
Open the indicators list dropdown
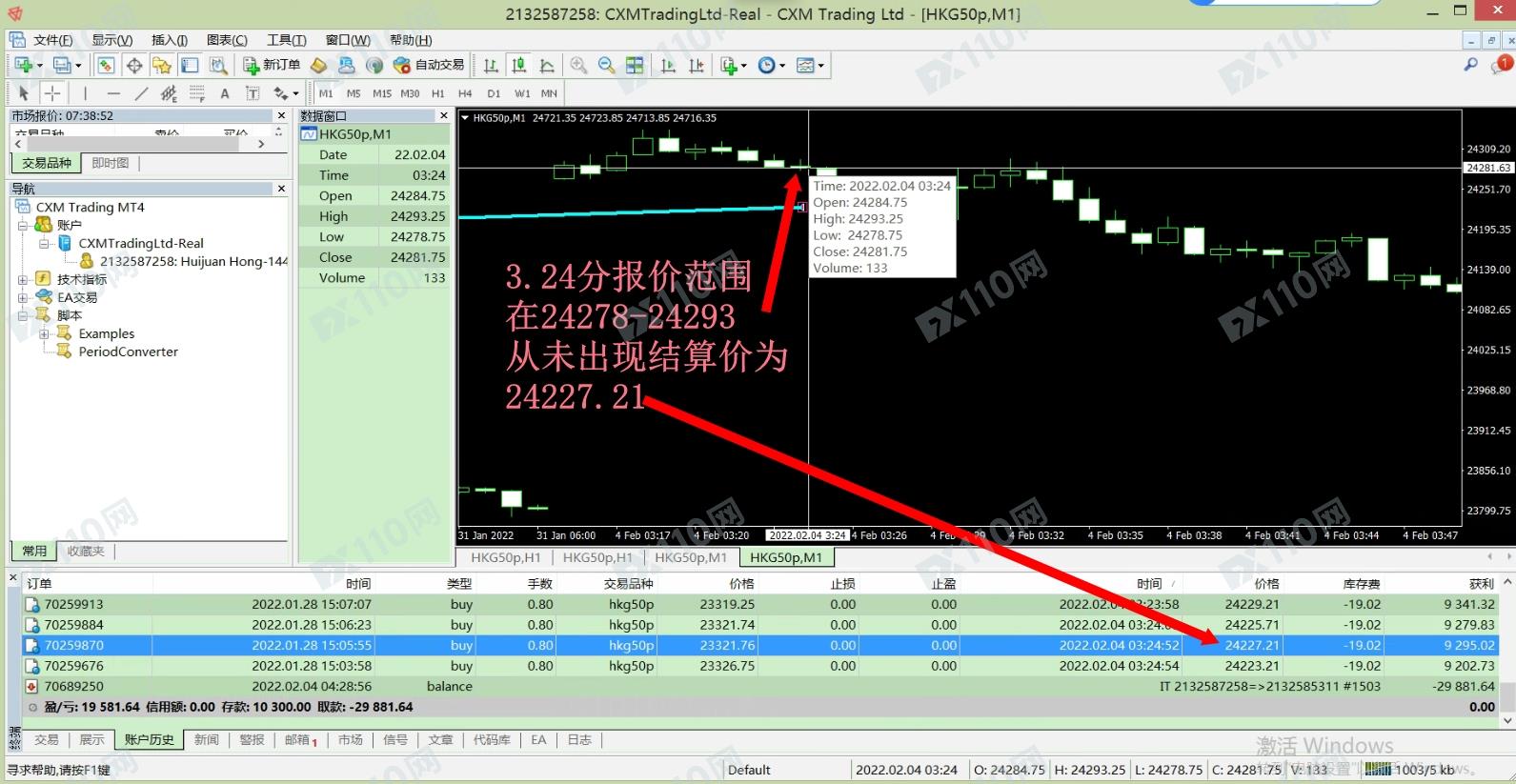tap(734, 65)
